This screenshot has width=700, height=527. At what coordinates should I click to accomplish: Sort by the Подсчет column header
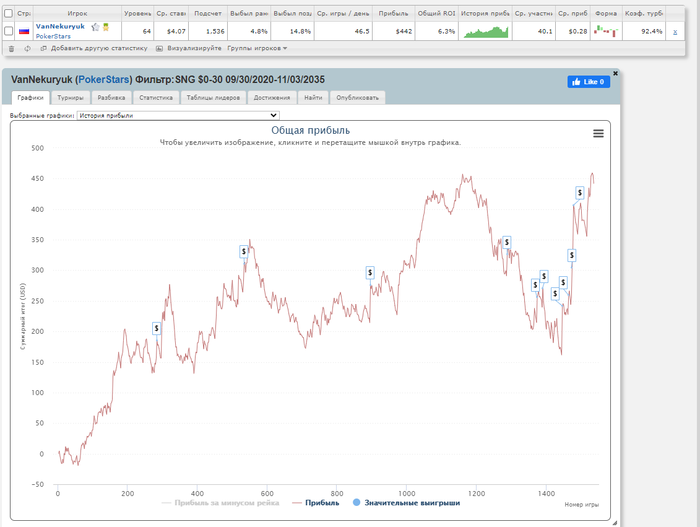[x=208, y=13]
